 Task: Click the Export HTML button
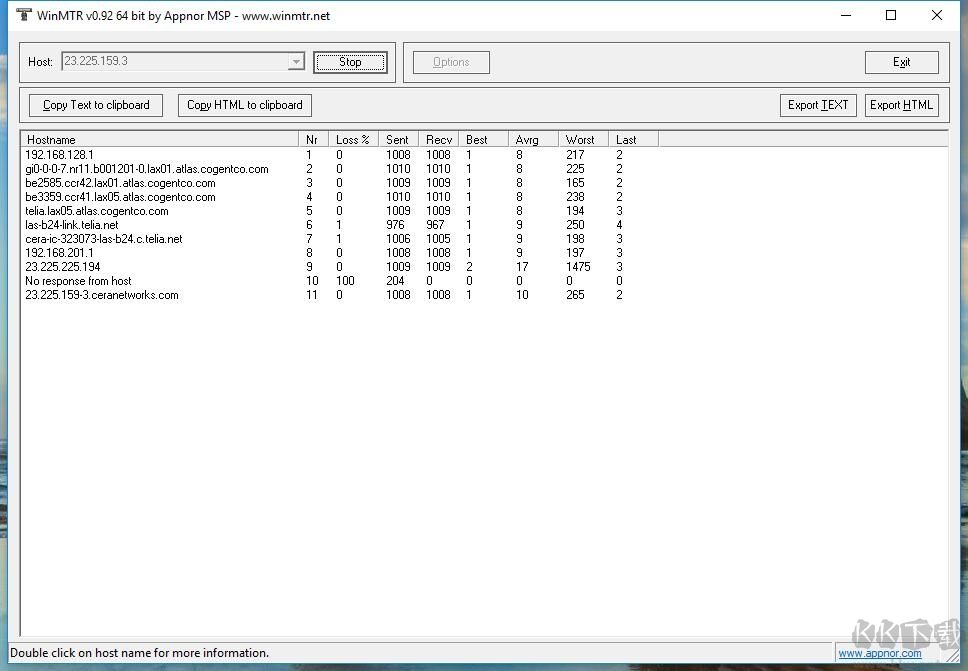pos(901,105)
